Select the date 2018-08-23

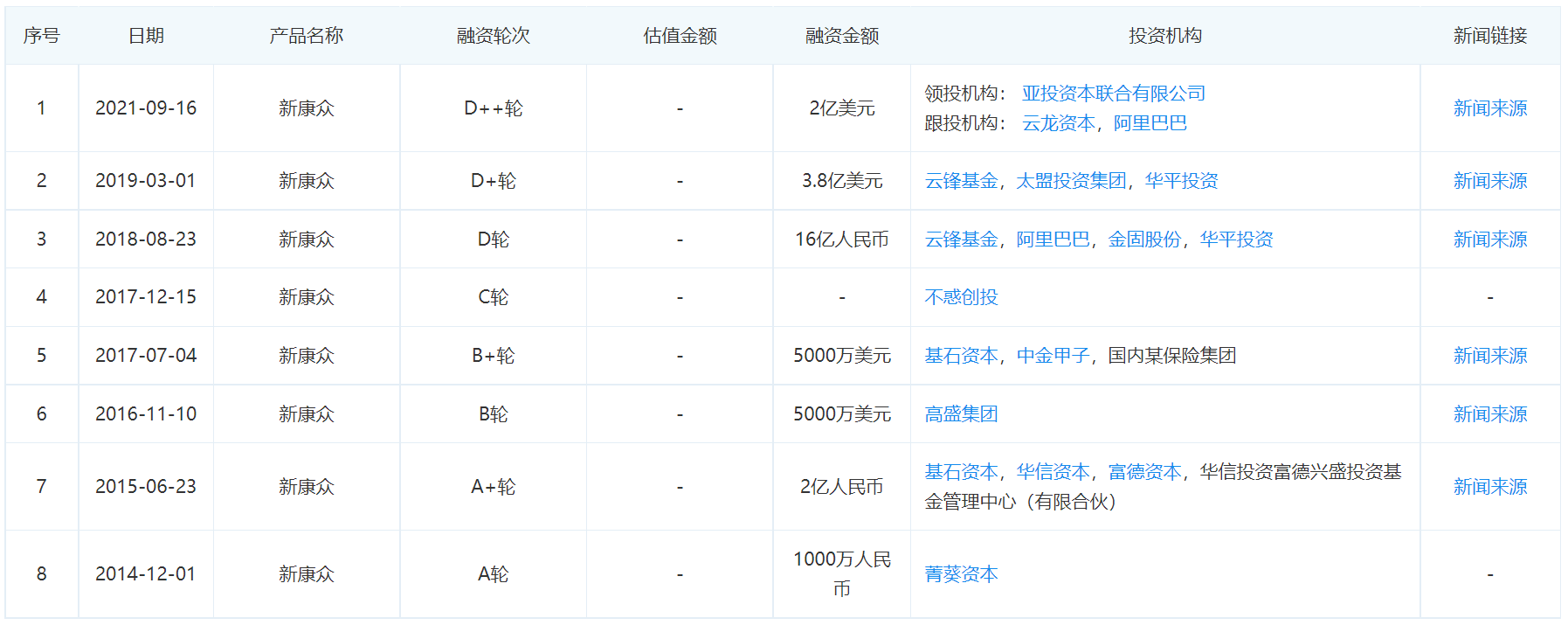coord(146,240)
